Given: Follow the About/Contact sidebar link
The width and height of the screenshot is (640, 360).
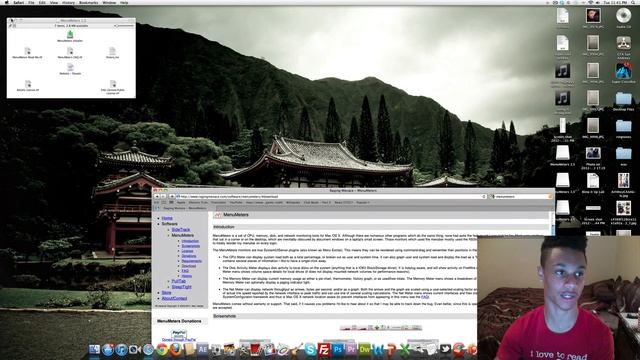Looking at the screenshot, I should [x=174, y=298].
